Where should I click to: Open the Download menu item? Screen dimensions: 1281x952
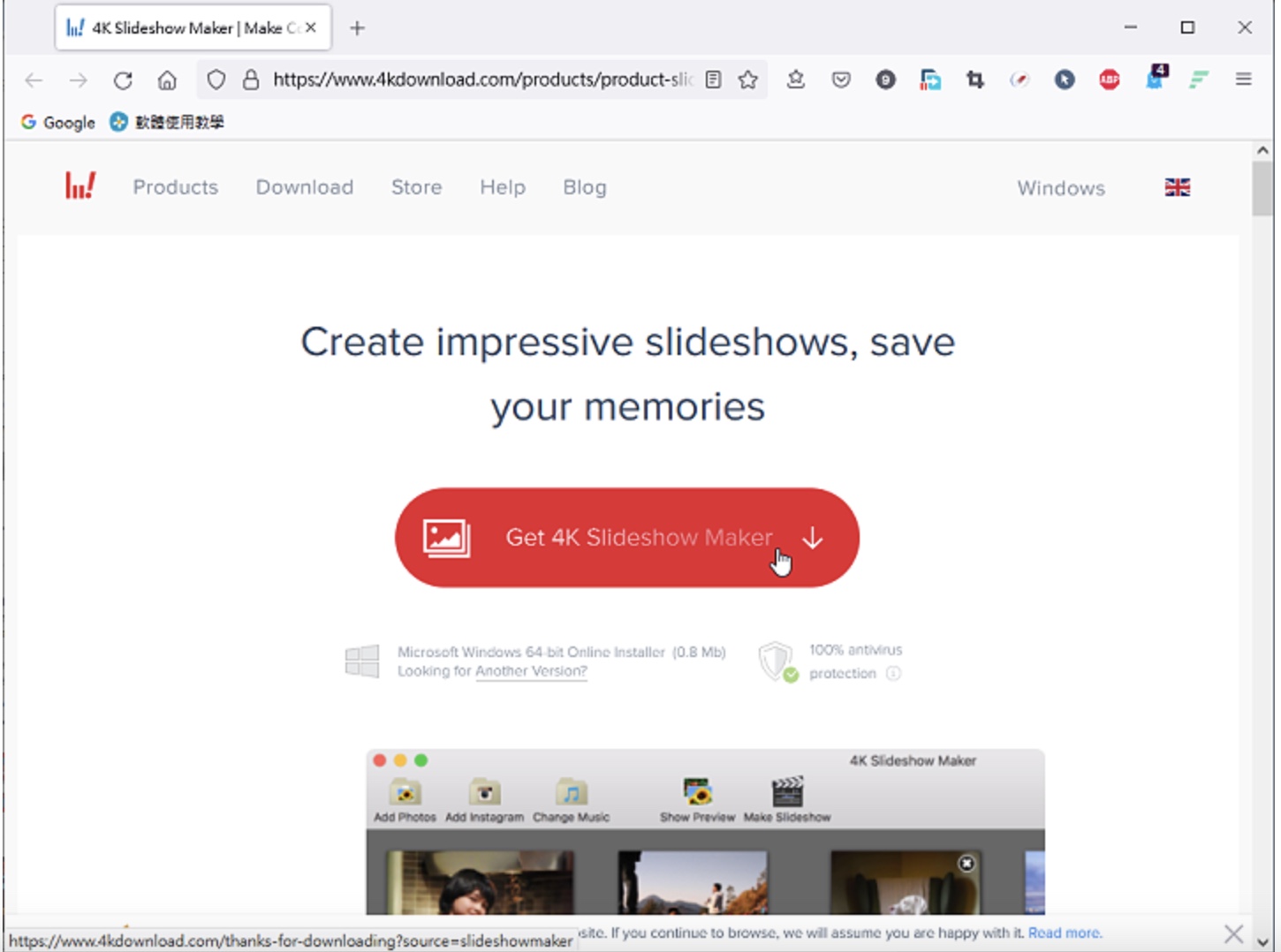pos(305,187)
